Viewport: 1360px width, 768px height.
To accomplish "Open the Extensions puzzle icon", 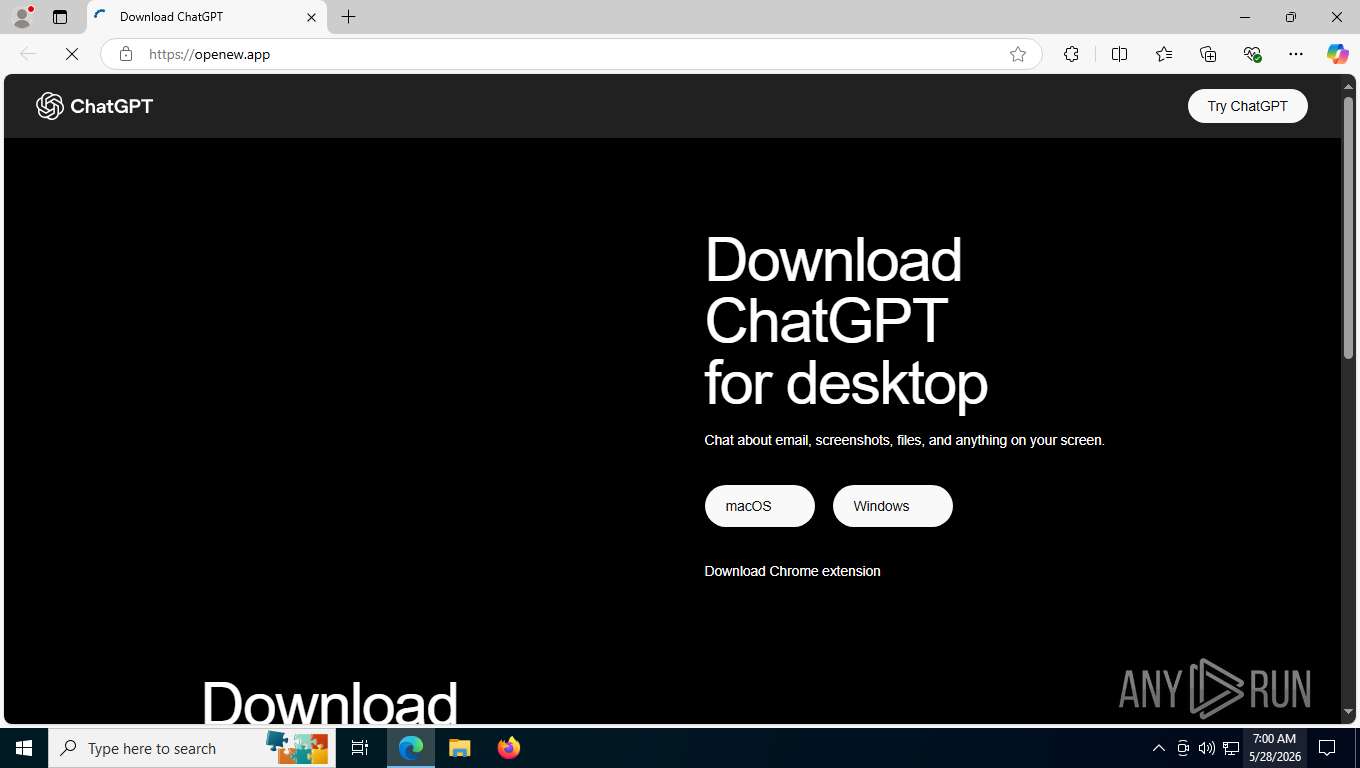I will 1071,54.
